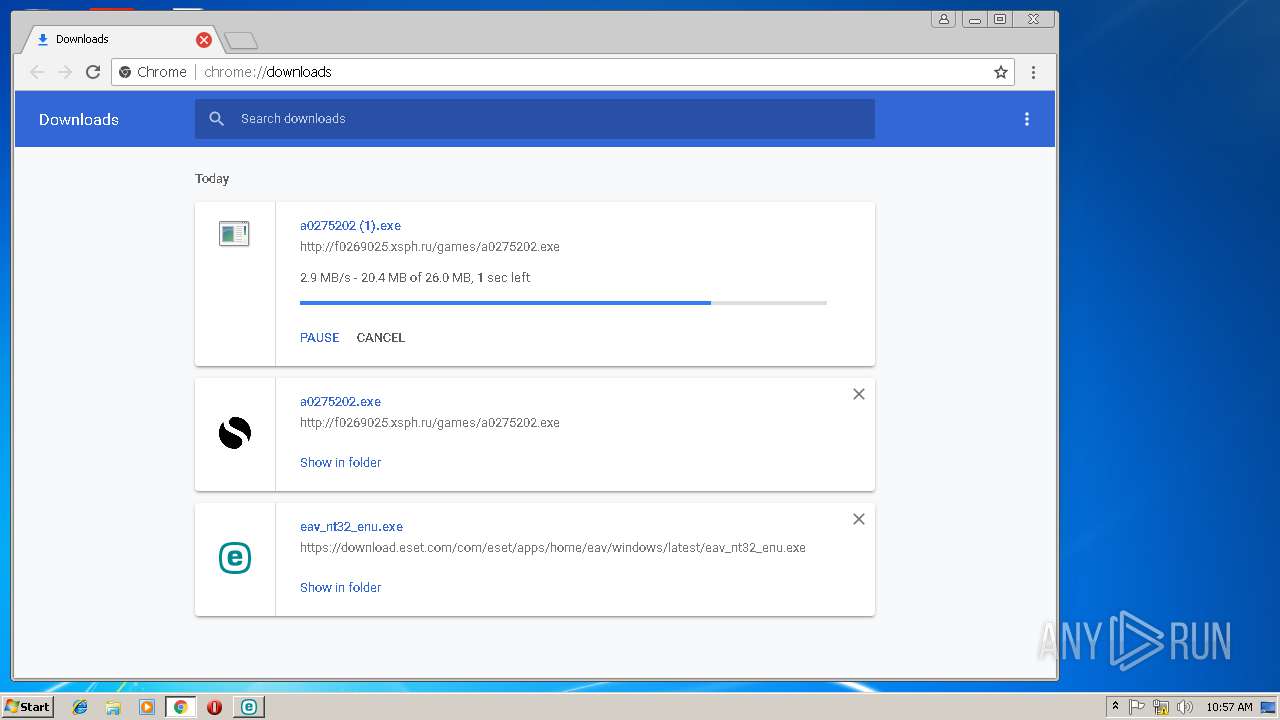Click the Downloads page title
Viewport: 1280px width, 720px height.
[x=79, y=120]
